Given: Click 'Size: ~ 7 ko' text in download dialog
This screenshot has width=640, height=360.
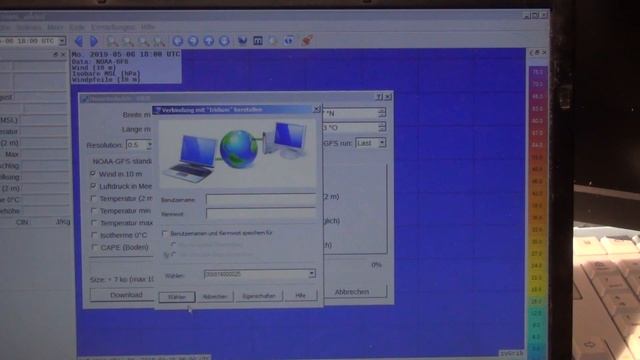Looking at the screenshot, I should point(122,280).
